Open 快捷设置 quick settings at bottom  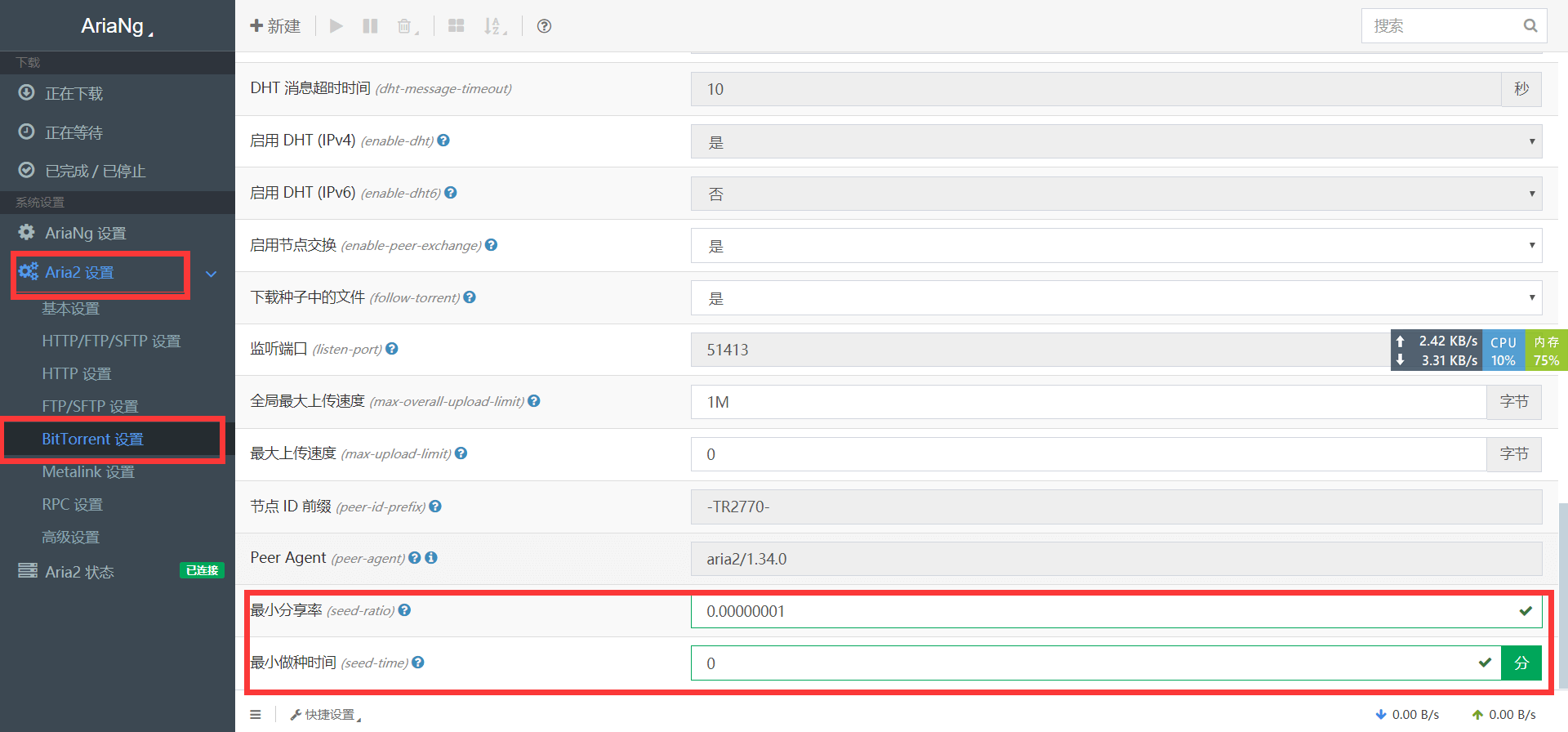tap(327, 715)
